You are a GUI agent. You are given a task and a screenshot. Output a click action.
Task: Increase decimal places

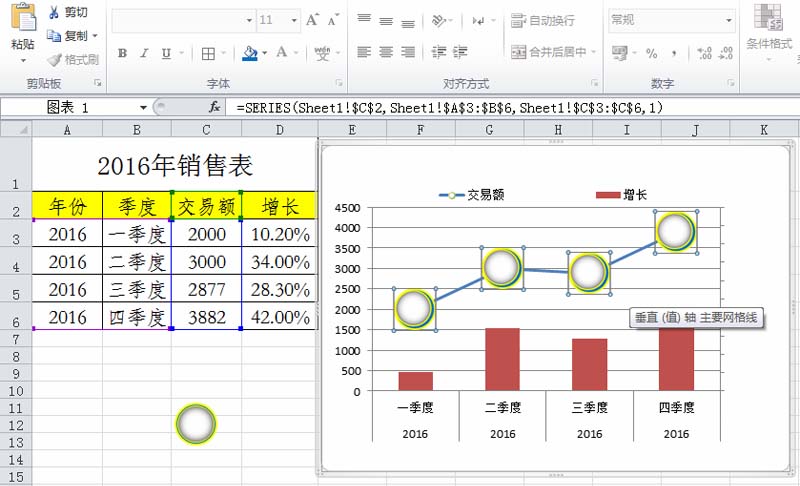705,53
